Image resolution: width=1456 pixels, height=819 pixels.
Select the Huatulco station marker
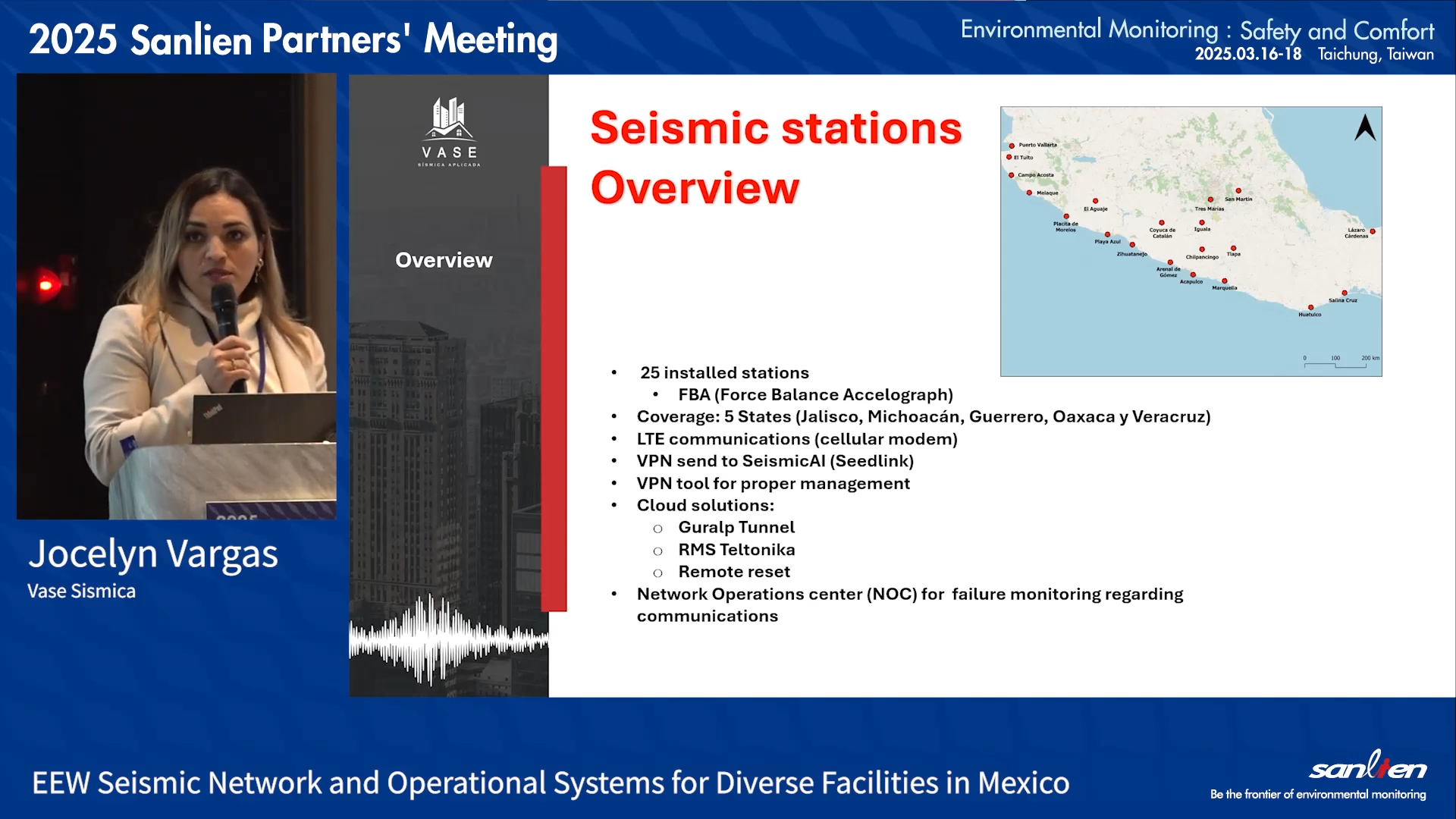pyautogui.click(x=1310, y=307)
